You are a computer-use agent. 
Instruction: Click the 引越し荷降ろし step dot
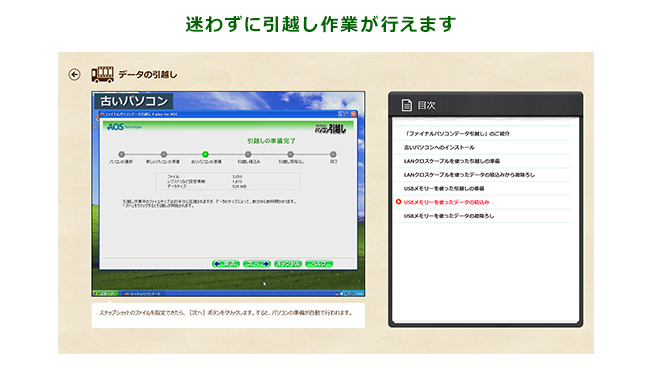[290, 154]
